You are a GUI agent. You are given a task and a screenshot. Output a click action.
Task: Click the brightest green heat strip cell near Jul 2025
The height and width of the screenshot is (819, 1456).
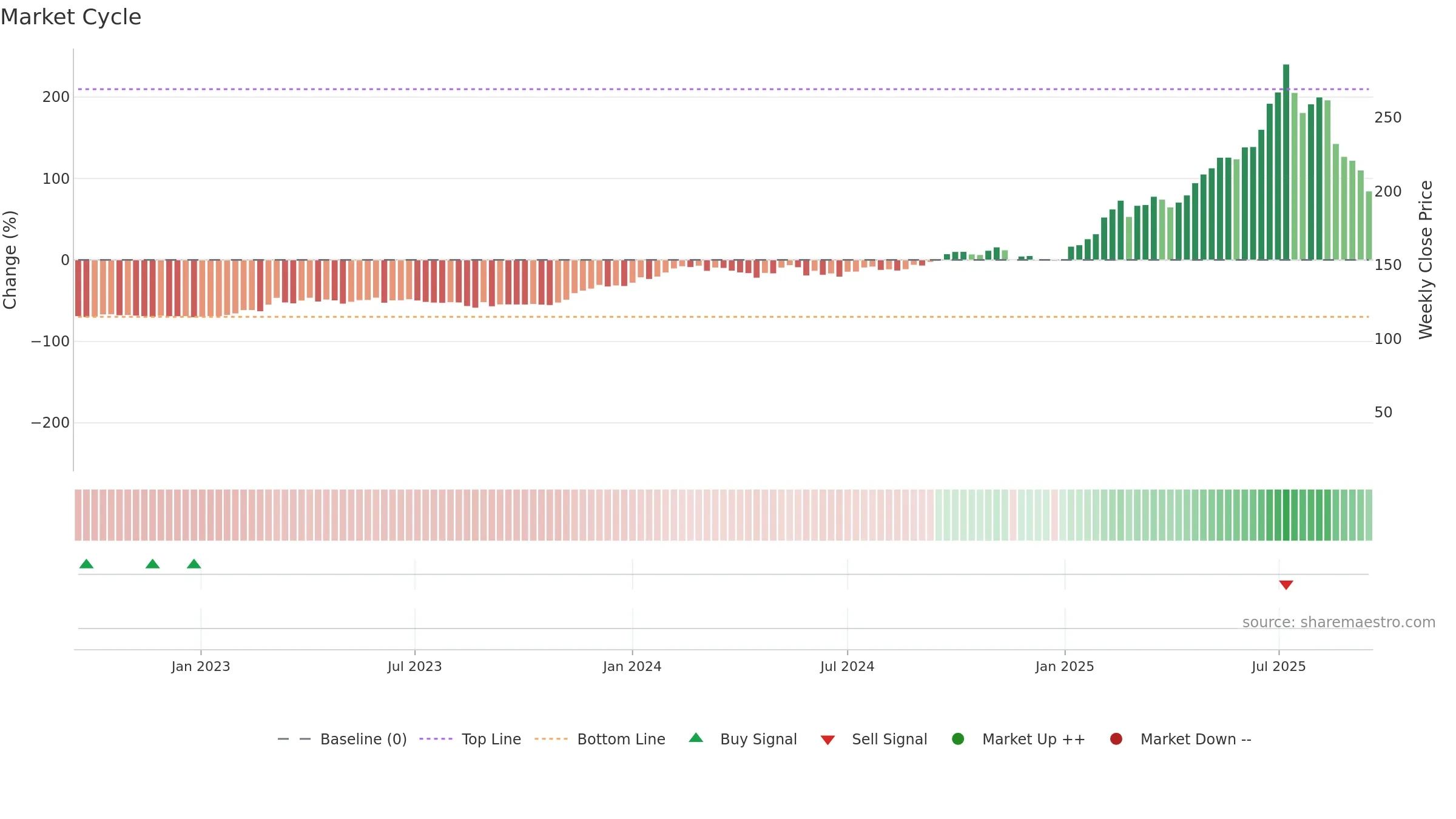pos(1286,515)
